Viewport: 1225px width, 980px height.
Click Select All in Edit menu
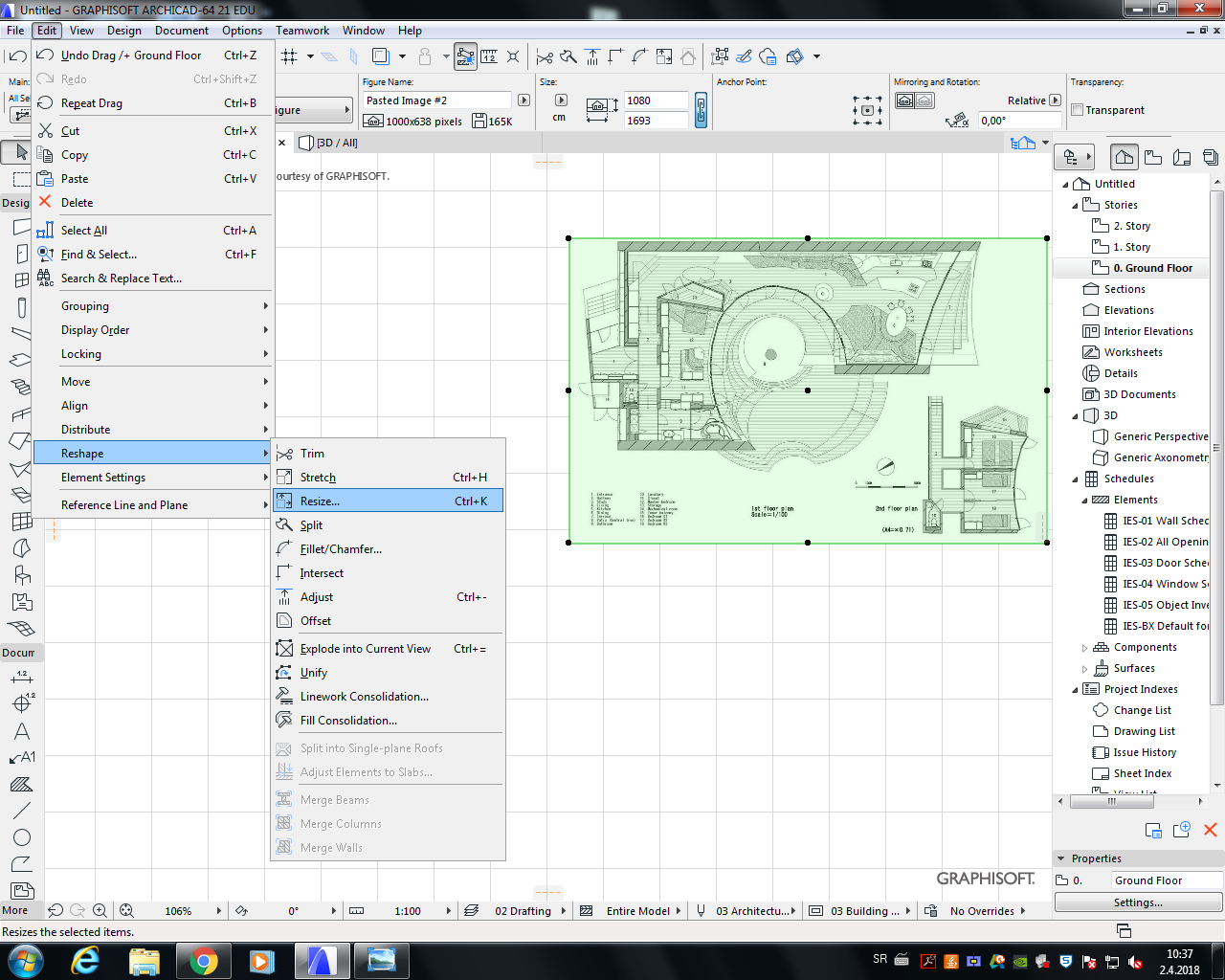tap(153, 231)
